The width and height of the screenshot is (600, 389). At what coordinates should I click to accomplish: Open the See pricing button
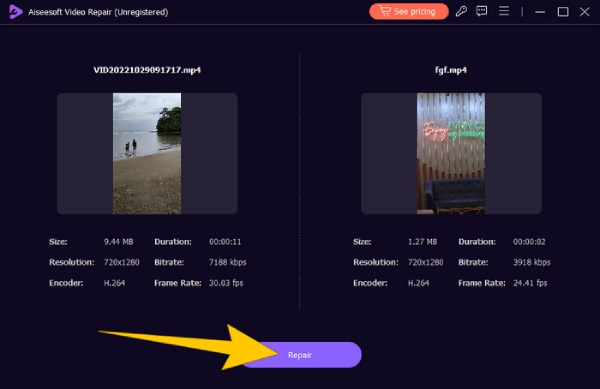click(x=409, y=11)
